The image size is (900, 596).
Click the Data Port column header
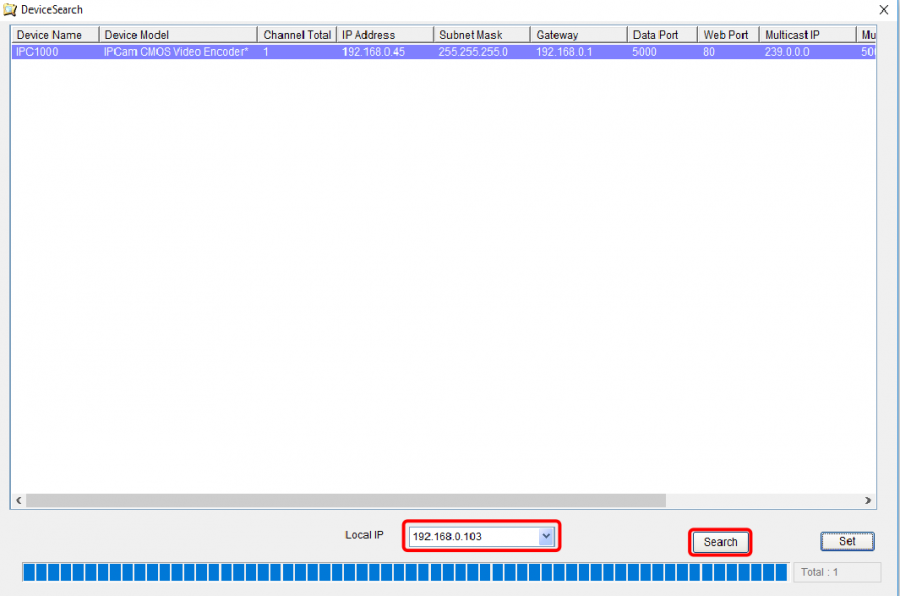[661, 35]
